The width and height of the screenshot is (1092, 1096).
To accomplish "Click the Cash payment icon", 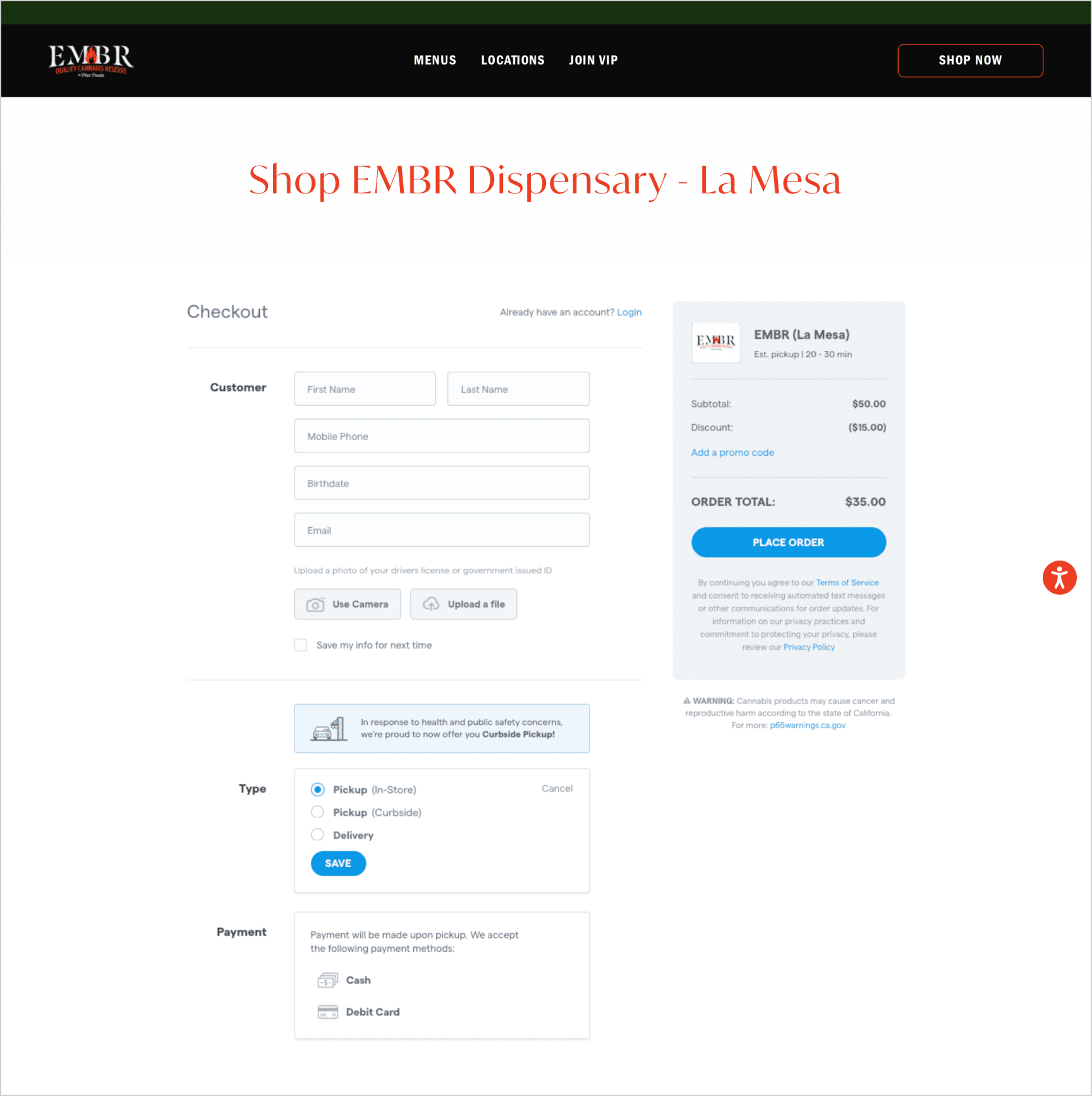I will click(327, 980).
